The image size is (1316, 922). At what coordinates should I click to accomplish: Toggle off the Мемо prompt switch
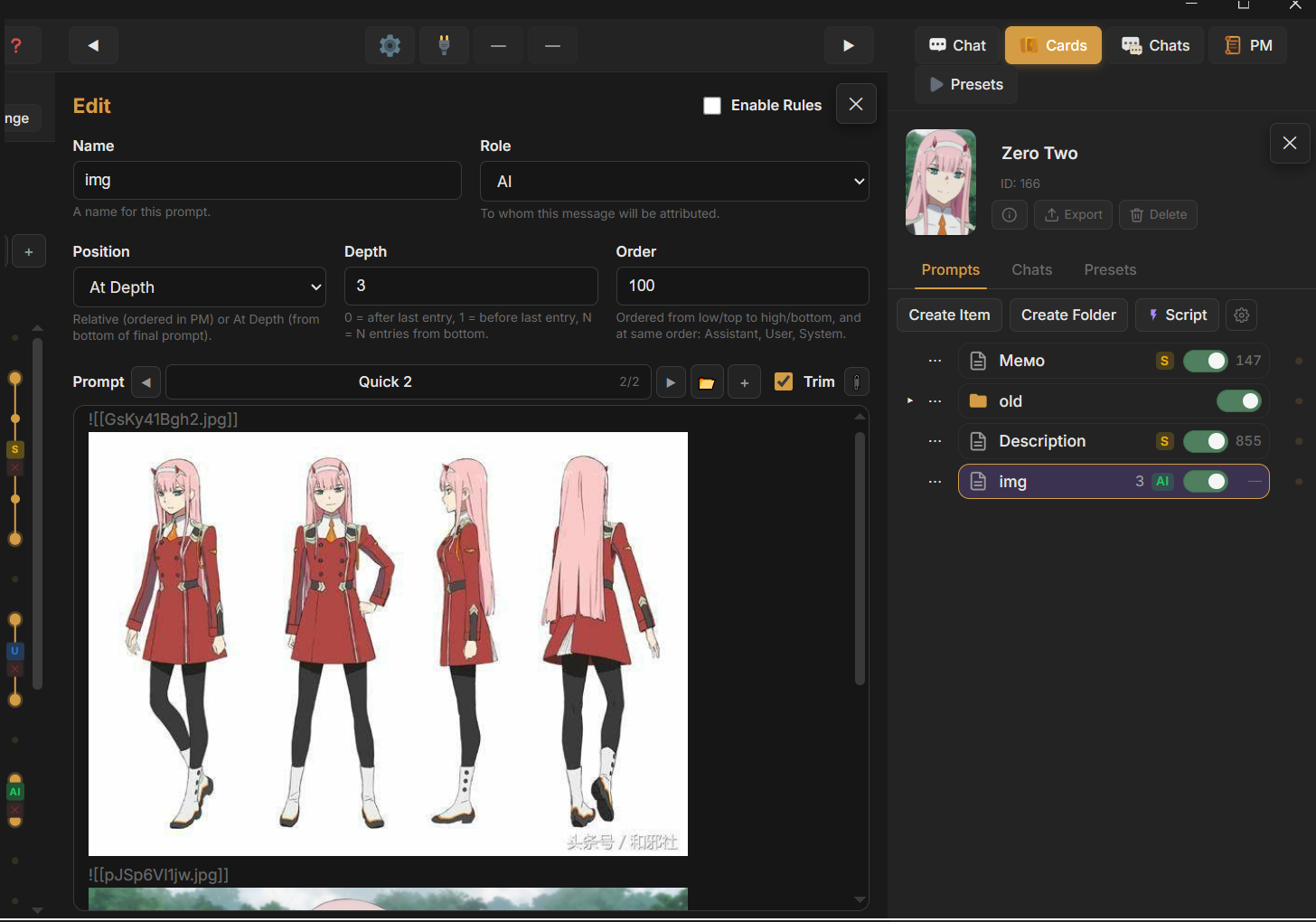point(1206,361)
